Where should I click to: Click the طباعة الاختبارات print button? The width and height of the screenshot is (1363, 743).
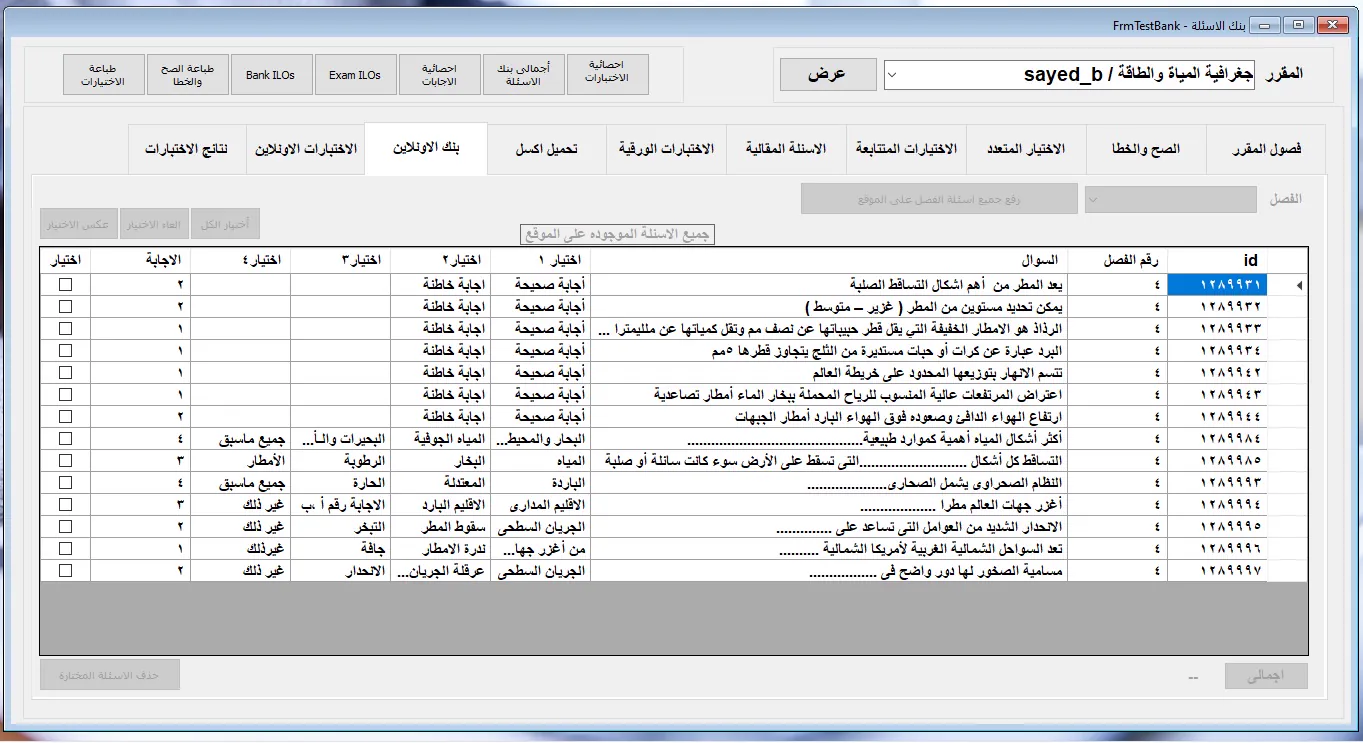(x=103, y=75)
